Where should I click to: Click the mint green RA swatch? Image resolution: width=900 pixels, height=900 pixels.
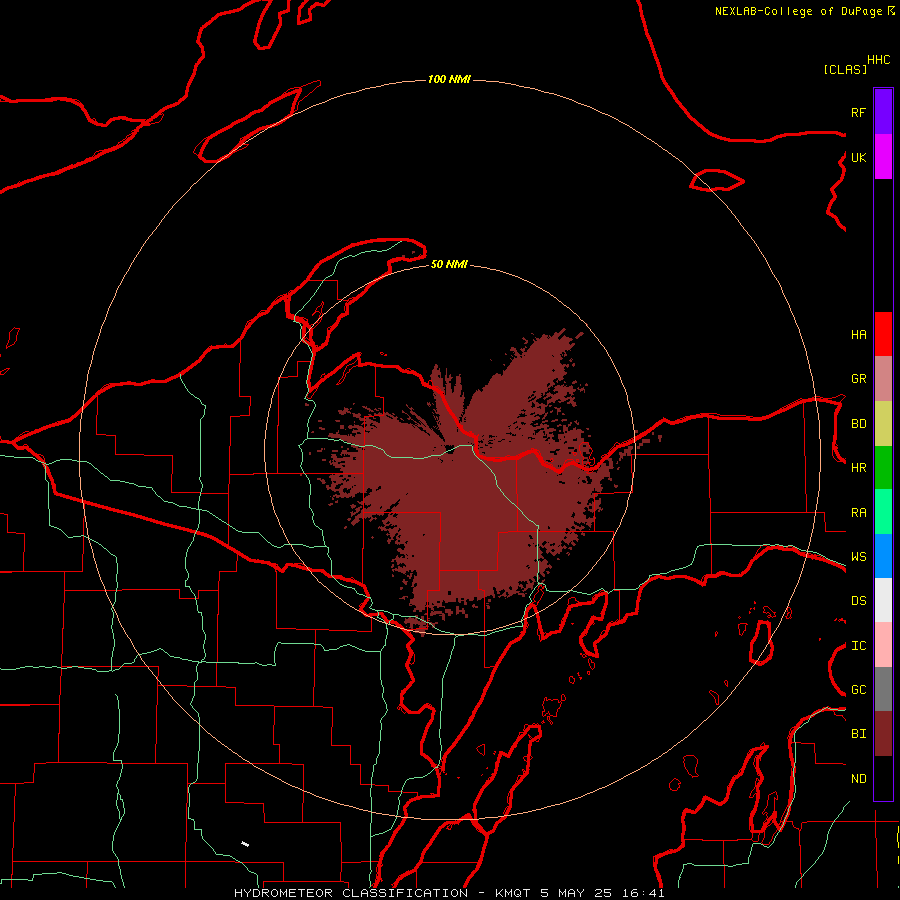click(x=883, y=512)
